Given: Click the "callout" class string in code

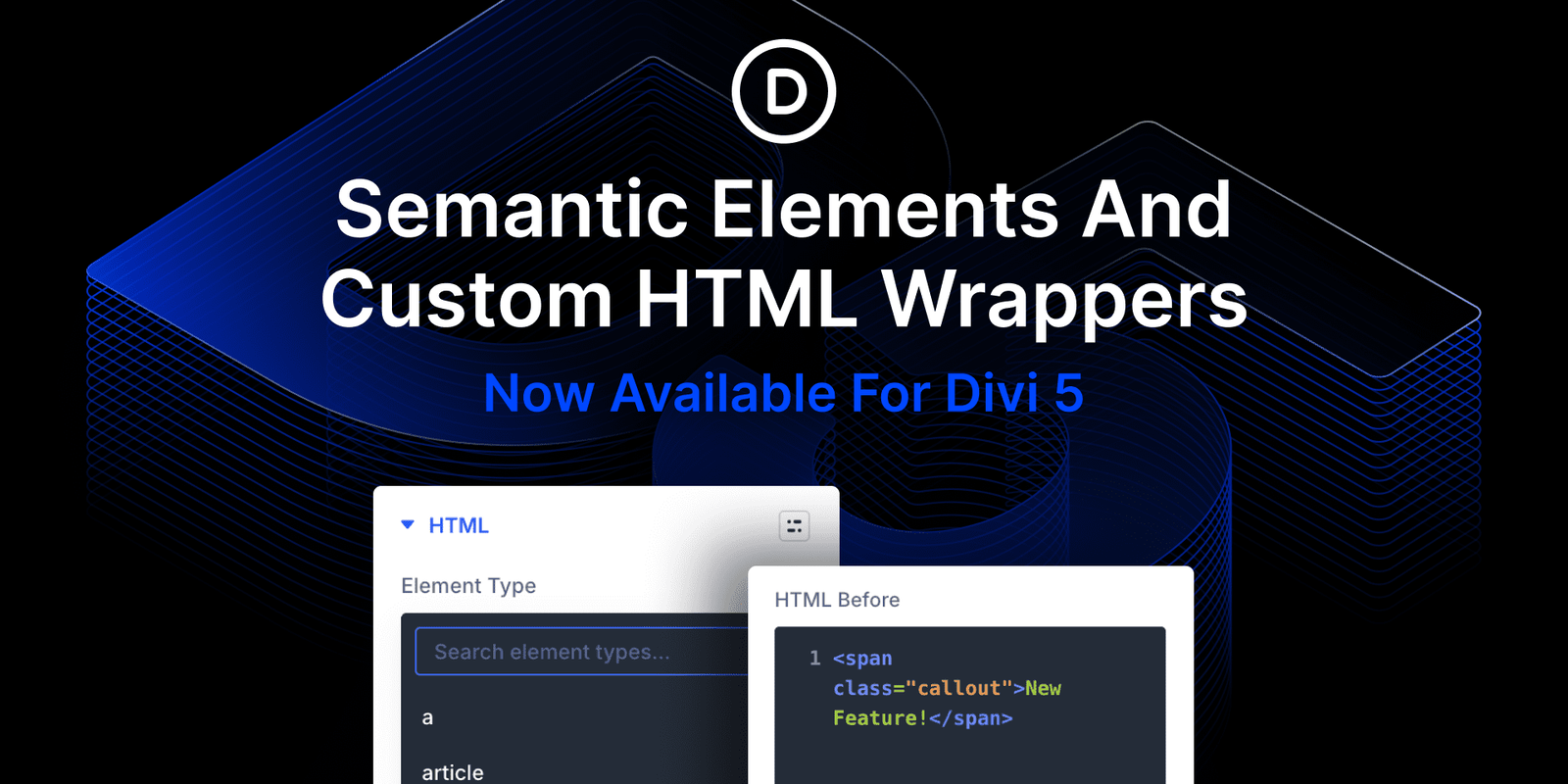Looking at the screenshot, I should [958, 688].
